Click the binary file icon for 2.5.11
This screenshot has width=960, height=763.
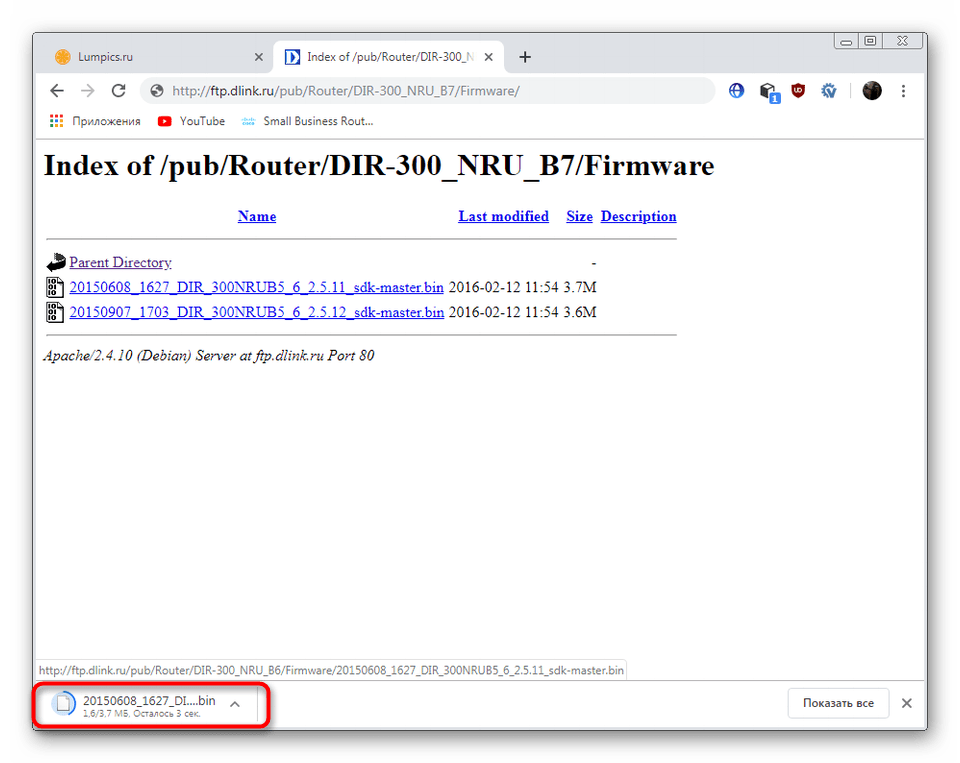point(55,287)
